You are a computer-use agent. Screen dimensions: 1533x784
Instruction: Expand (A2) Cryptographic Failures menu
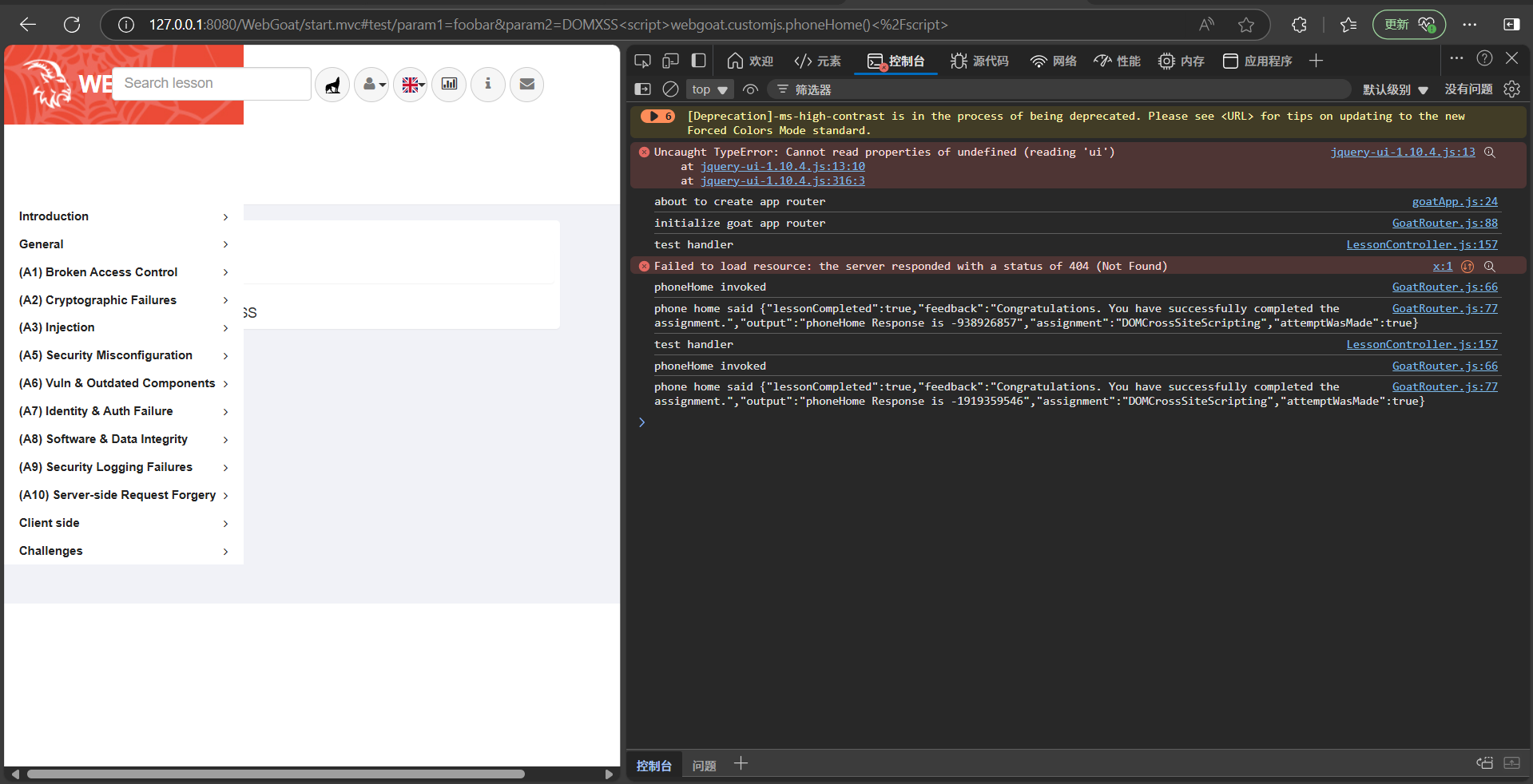click(124, 300)
